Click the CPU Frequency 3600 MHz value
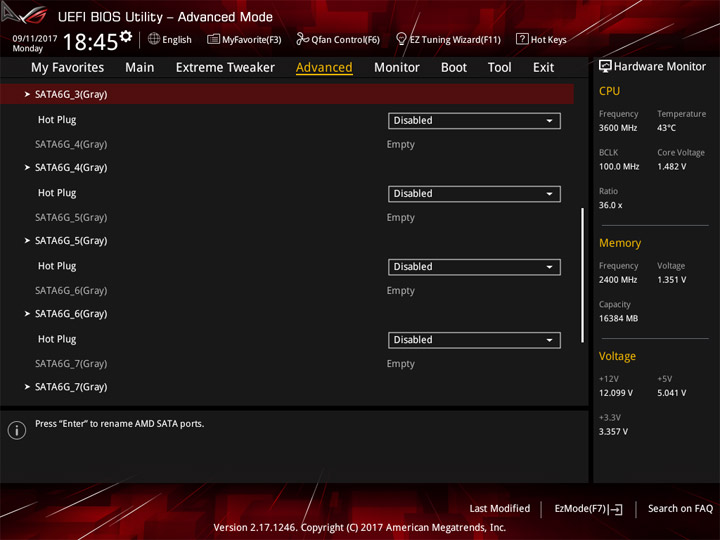The image size is (720, 540). point(618,128)
